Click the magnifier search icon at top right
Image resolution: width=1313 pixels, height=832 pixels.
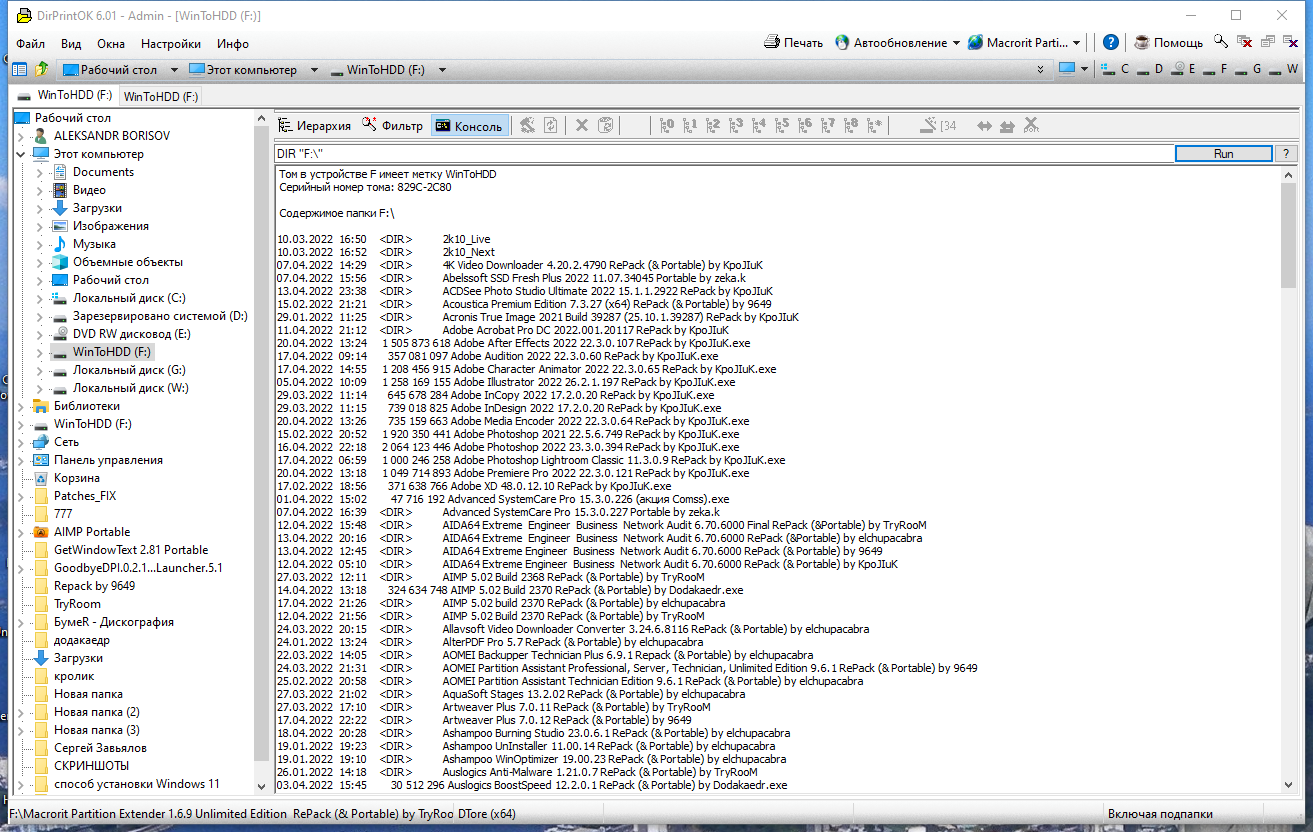click(1221, 42)
